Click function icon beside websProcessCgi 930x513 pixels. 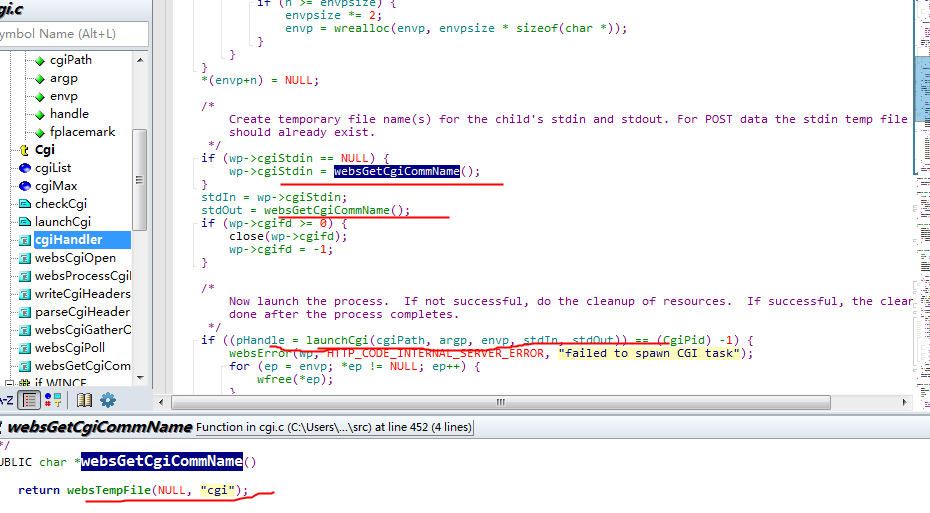pos(24,276)
